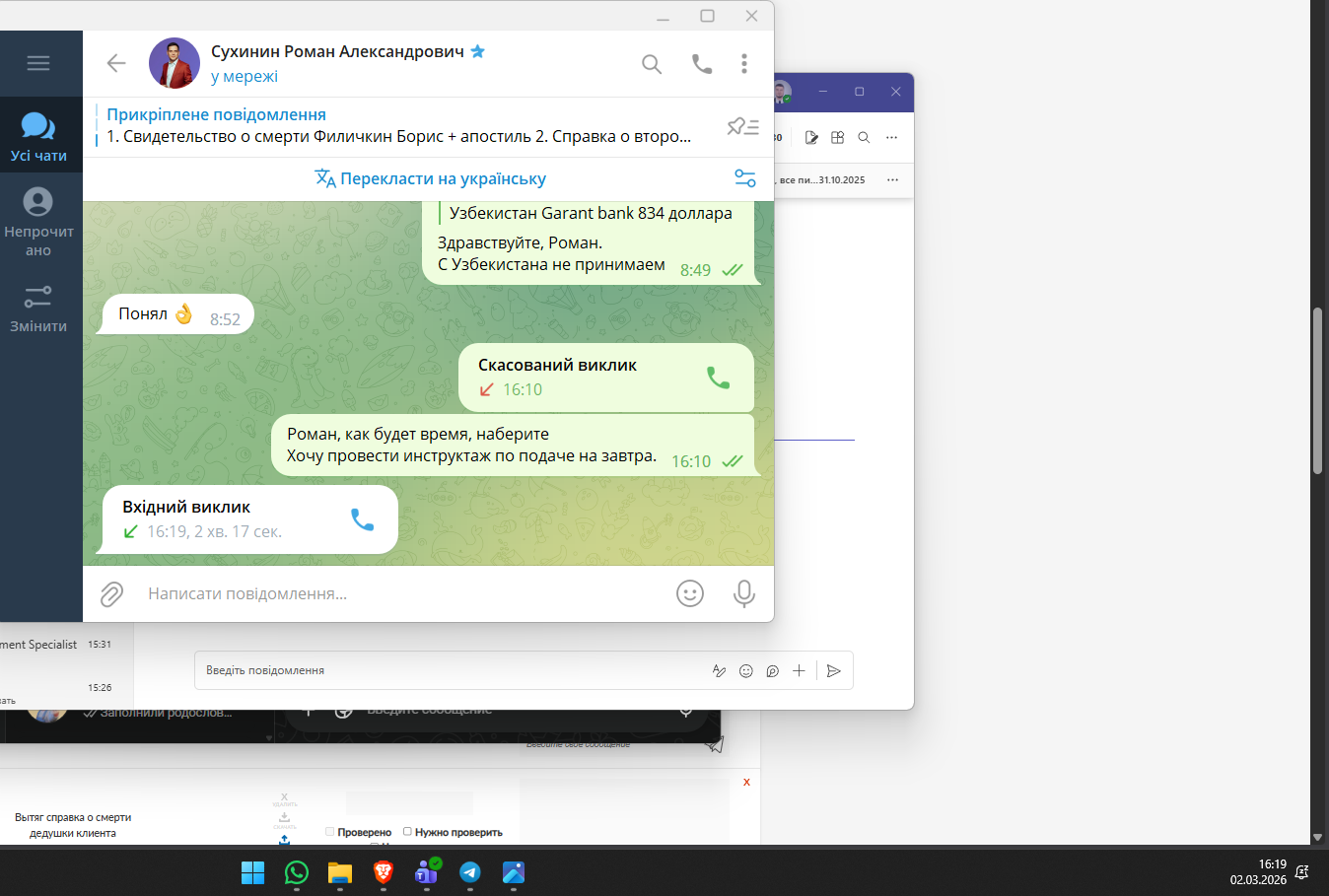Send the Teams message
Viewport: 1329px width, 896px height.
(x=834, y=671)
